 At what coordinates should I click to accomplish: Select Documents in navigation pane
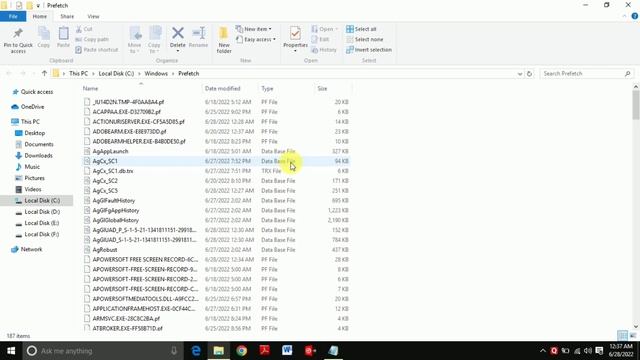[34, 144]
